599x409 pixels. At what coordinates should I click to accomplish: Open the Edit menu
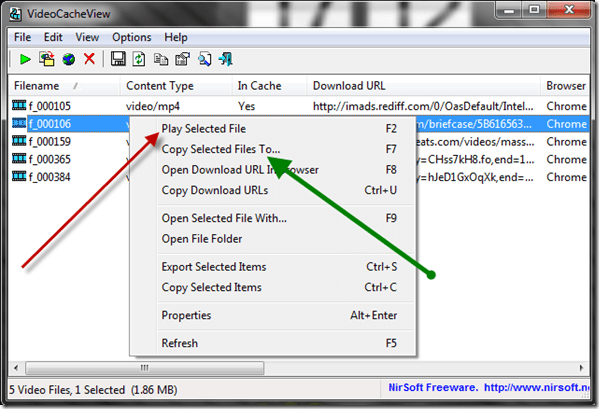click(53, 37)
